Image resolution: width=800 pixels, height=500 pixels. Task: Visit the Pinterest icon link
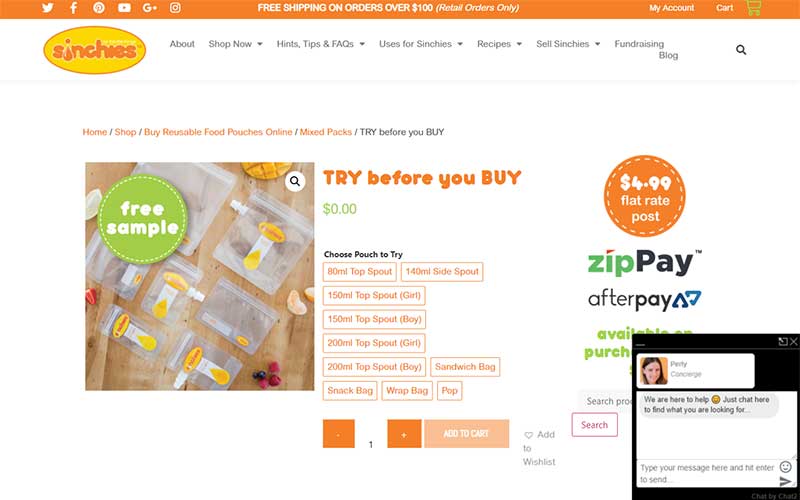(99, 8)
